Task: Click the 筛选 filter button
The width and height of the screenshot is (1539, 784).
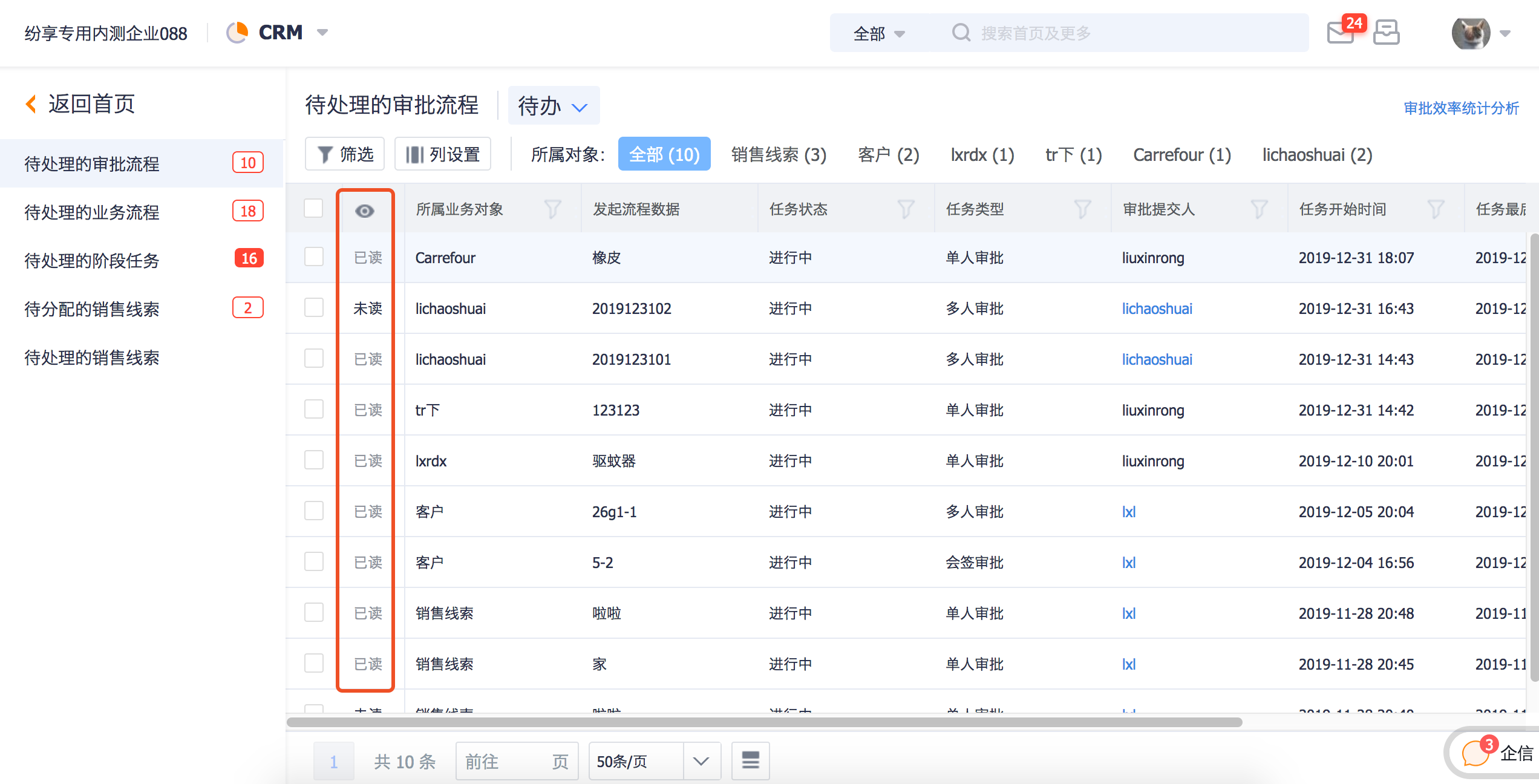Action: (345, 154)
